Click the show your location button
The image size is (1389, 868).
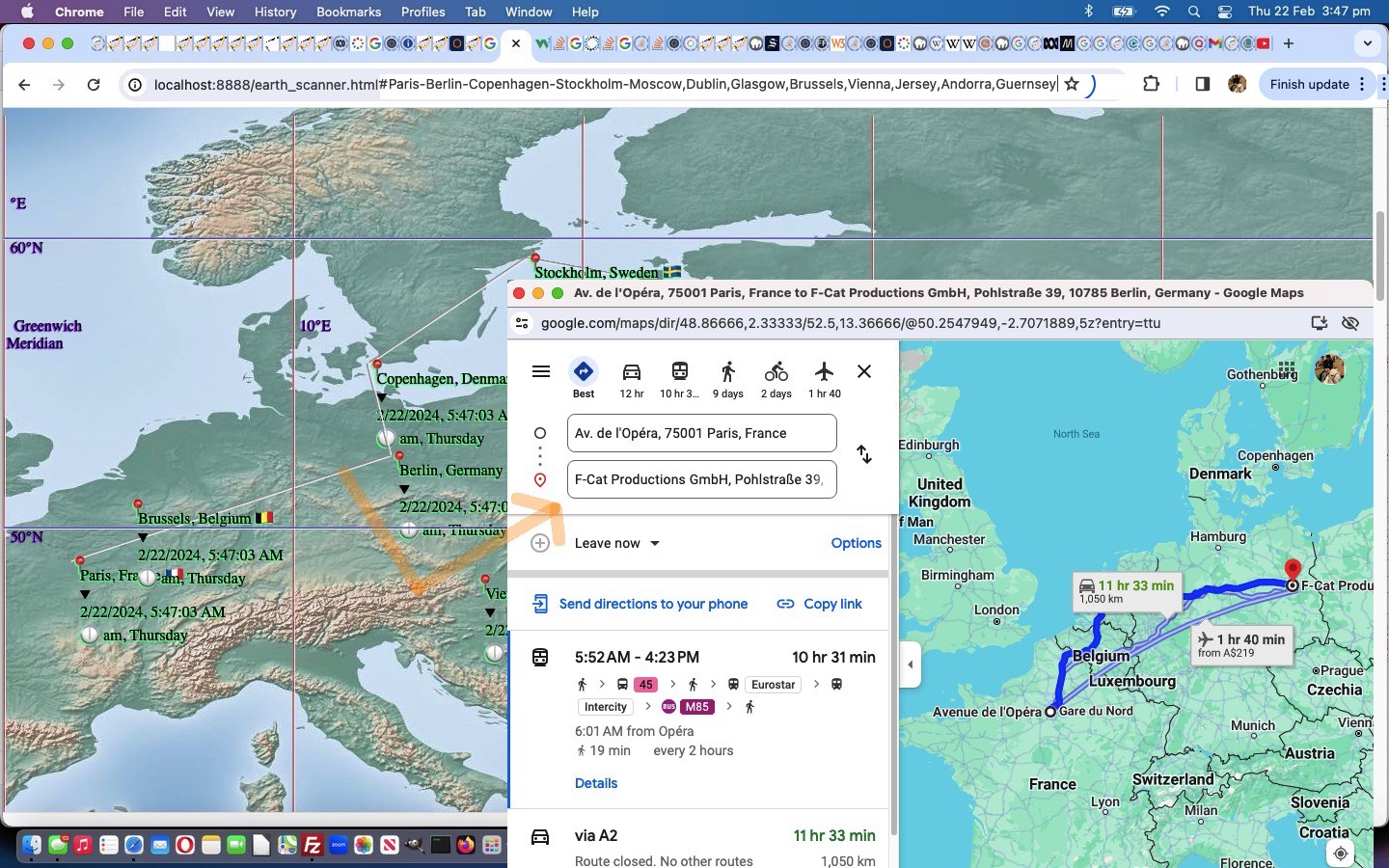point(1341,854)
